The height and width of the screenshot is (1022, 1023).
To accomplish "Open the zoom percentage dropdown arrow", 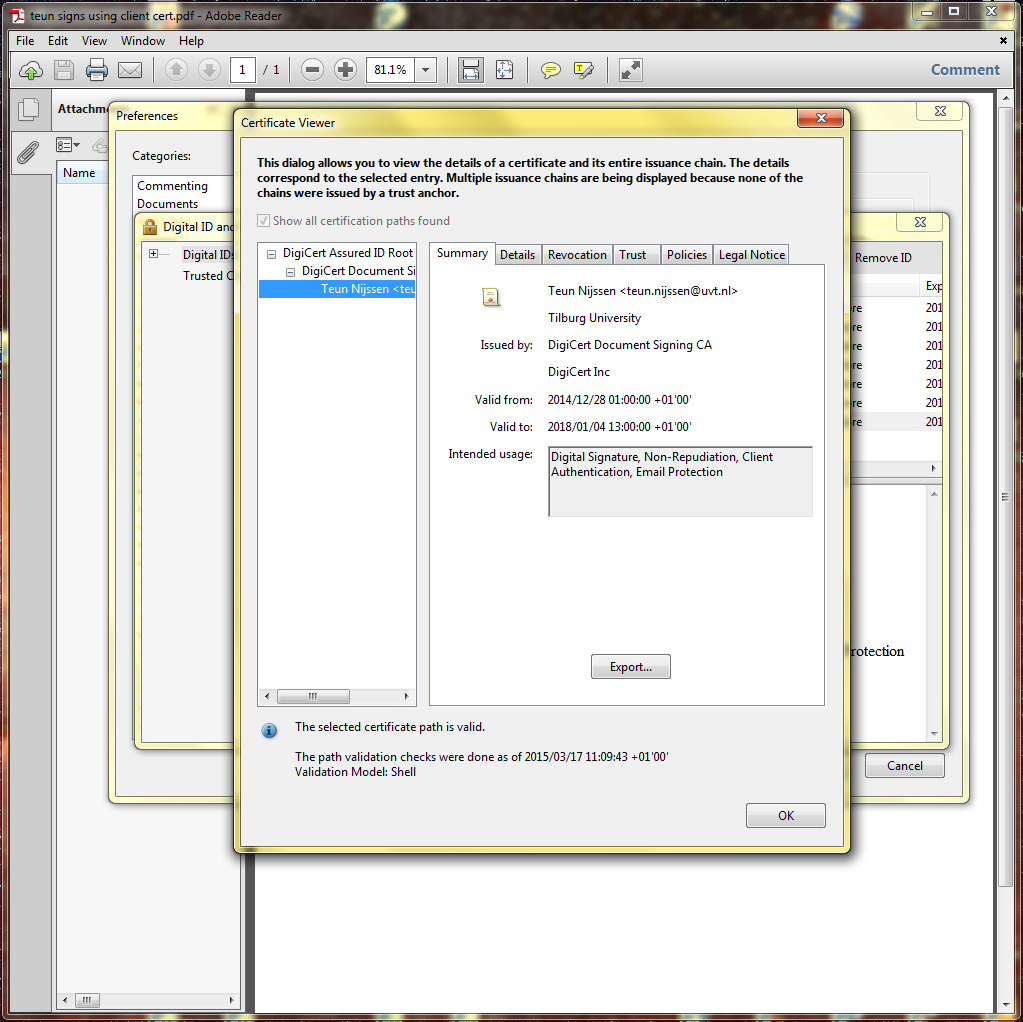I will (x=426, y=70).
